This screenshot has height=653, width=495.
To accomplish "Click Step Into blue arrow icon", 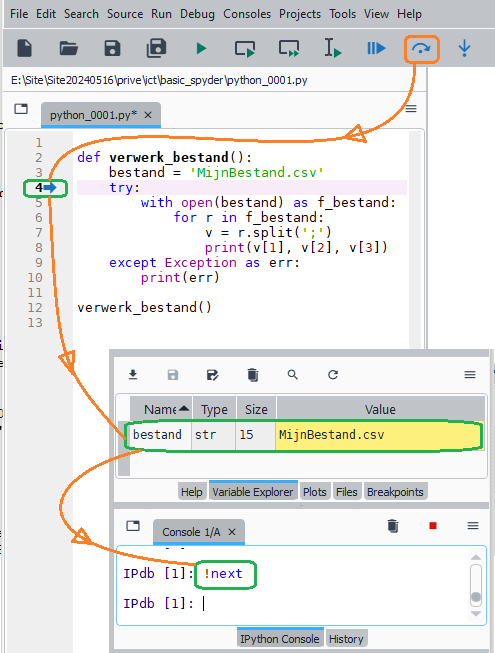I will coord(465,48).
